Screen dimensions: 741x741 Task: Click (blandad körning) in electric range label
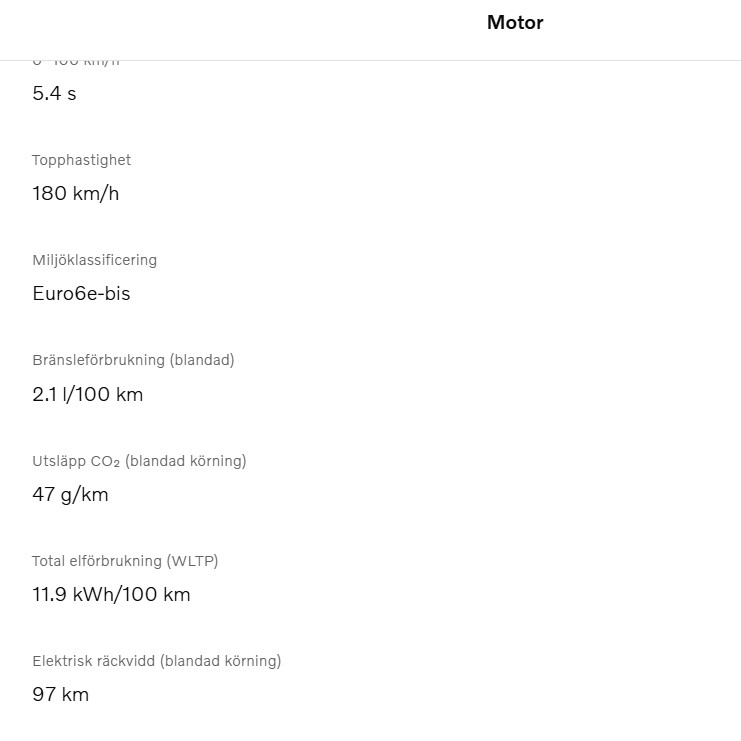[221, 661]
